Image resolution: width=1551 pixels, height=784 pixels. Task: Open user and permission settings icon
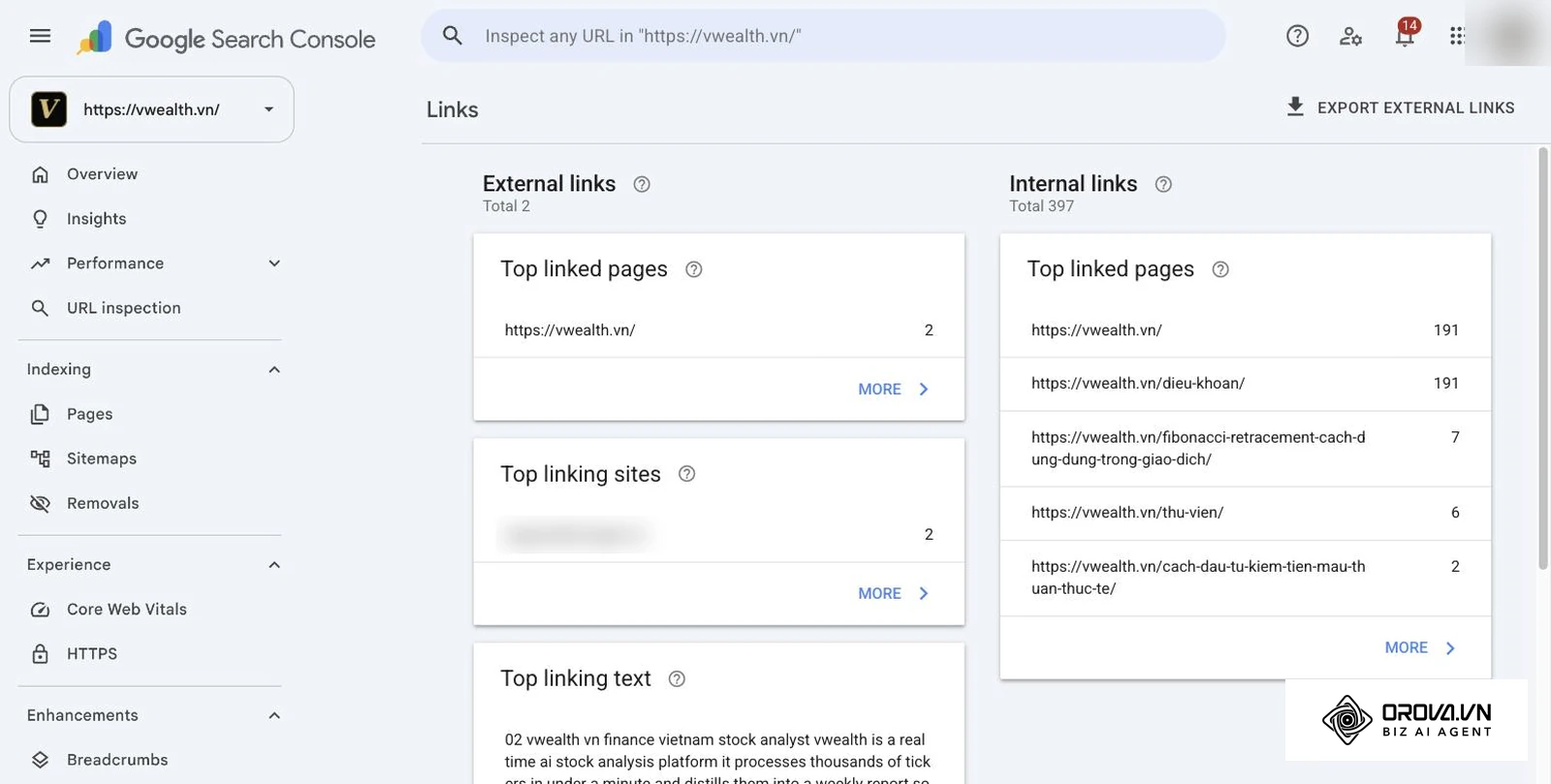click(1350, 36)
